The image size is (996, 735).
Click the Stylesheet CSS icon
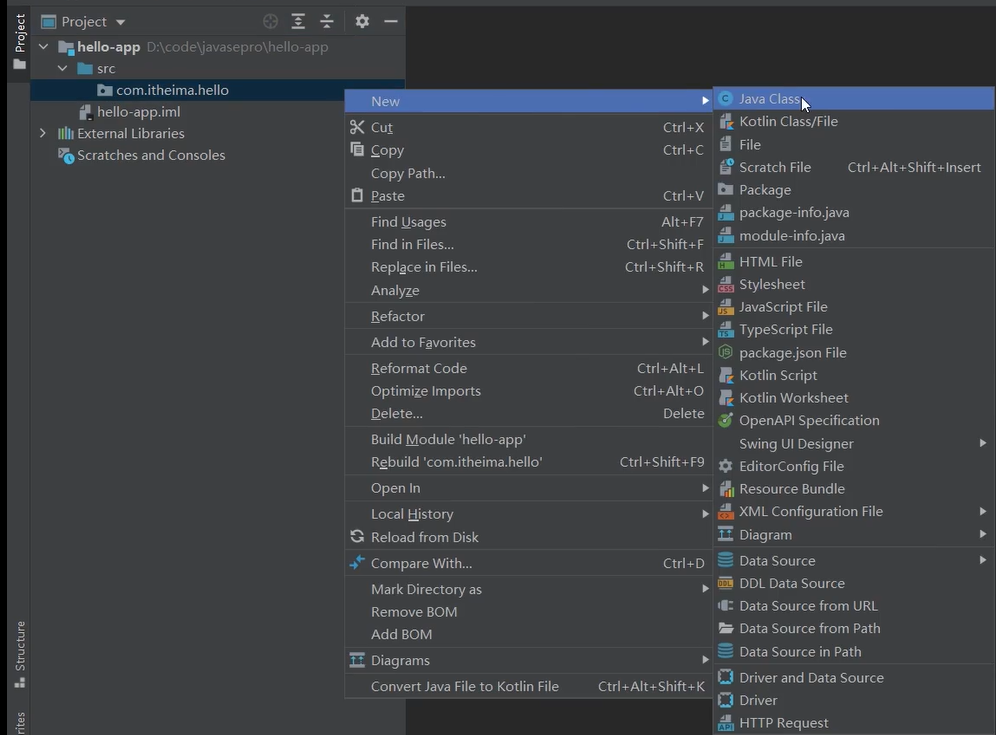[x=725, y=284]
